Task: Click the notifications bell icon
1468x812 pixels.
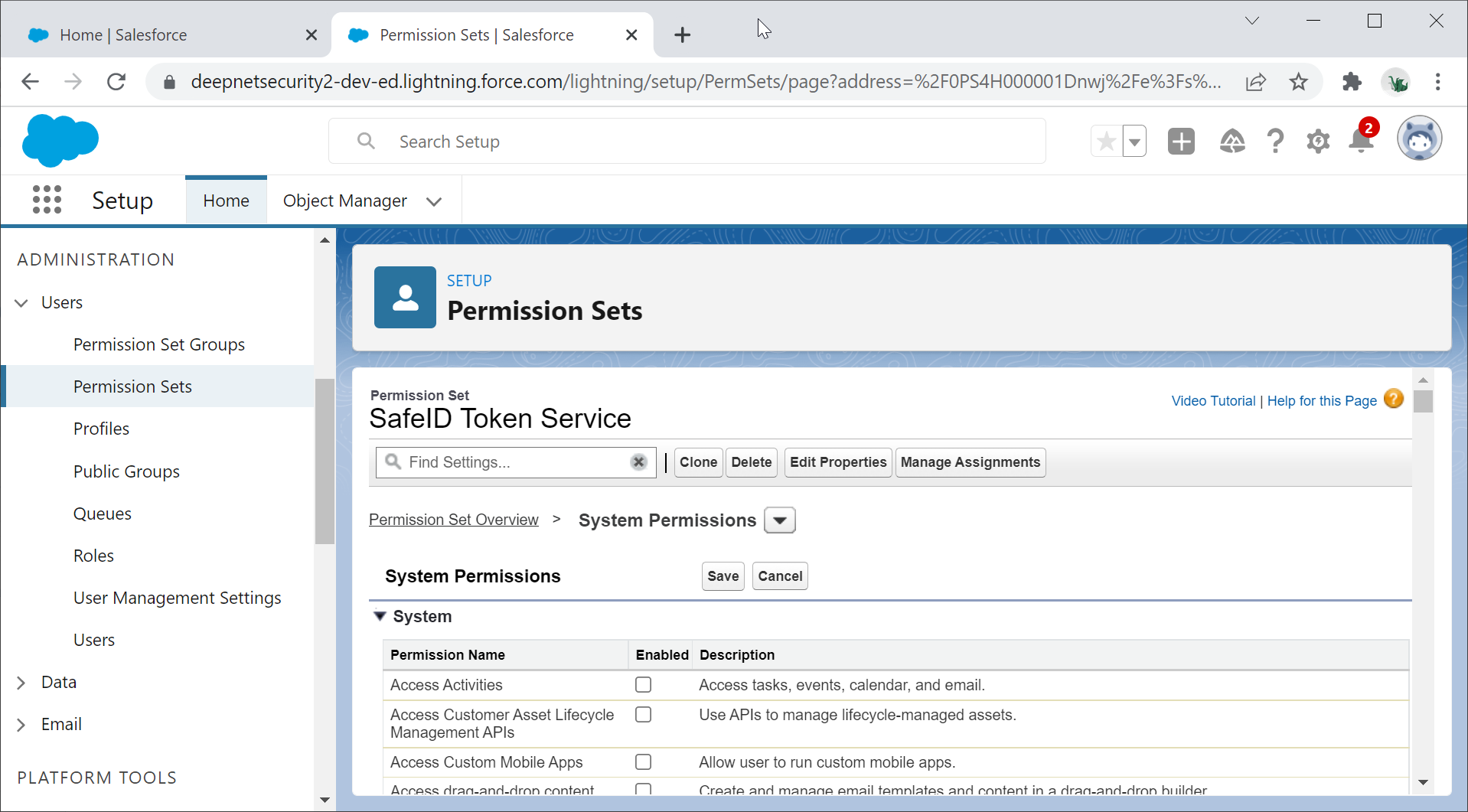Action: coord(1361,142)
